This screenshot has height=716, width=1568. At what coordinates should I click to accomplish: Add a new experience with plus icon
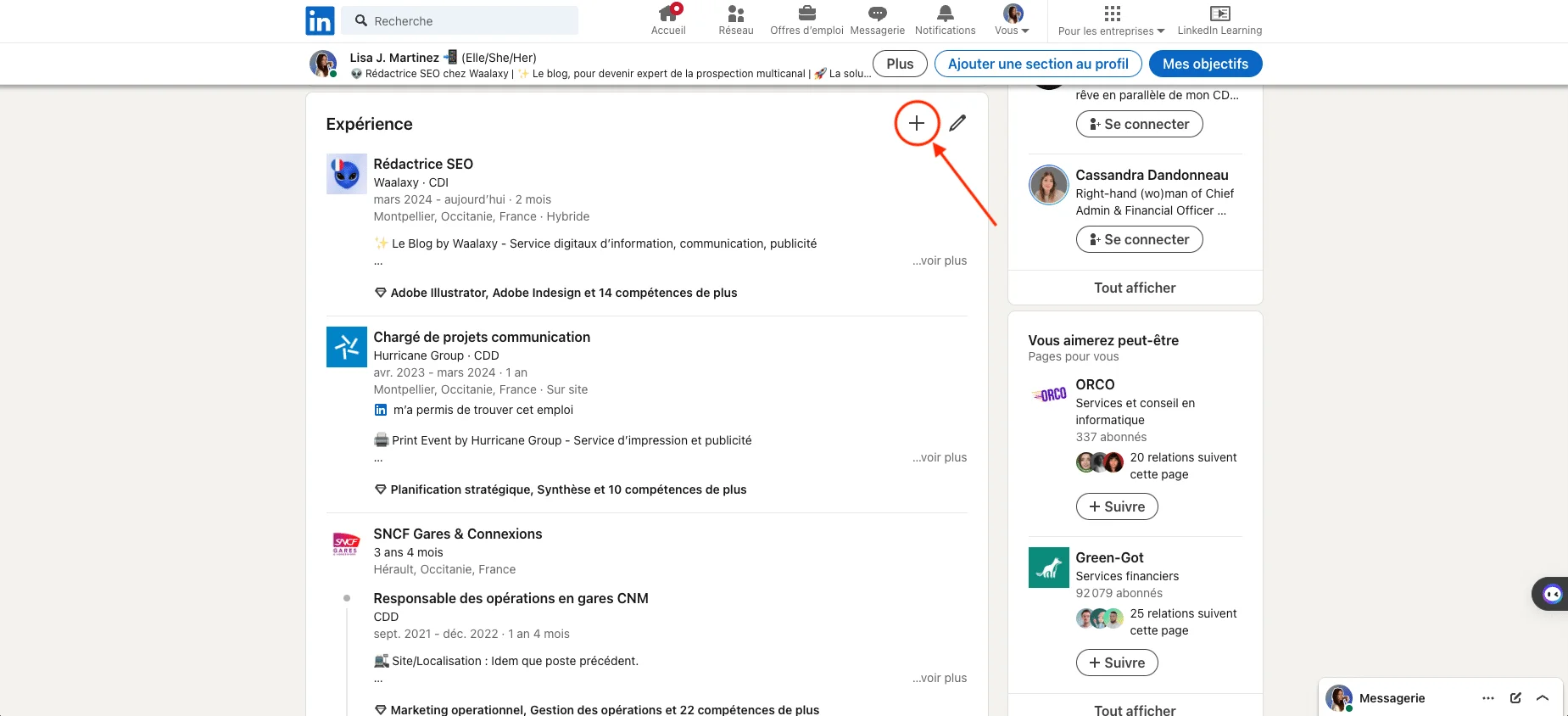pos(917,123)
